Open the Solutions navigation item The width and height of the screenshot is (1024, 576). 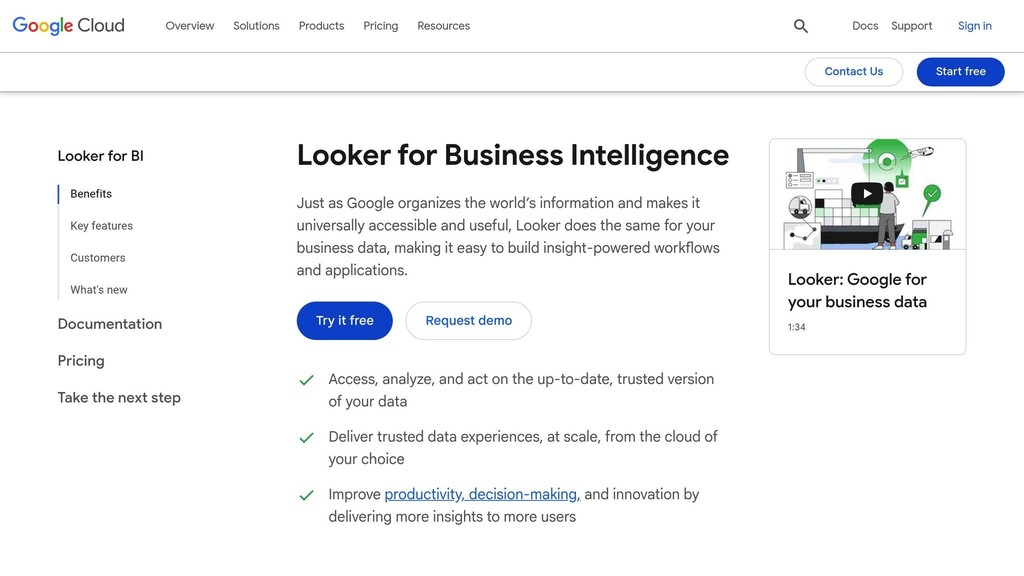(256, 25)
